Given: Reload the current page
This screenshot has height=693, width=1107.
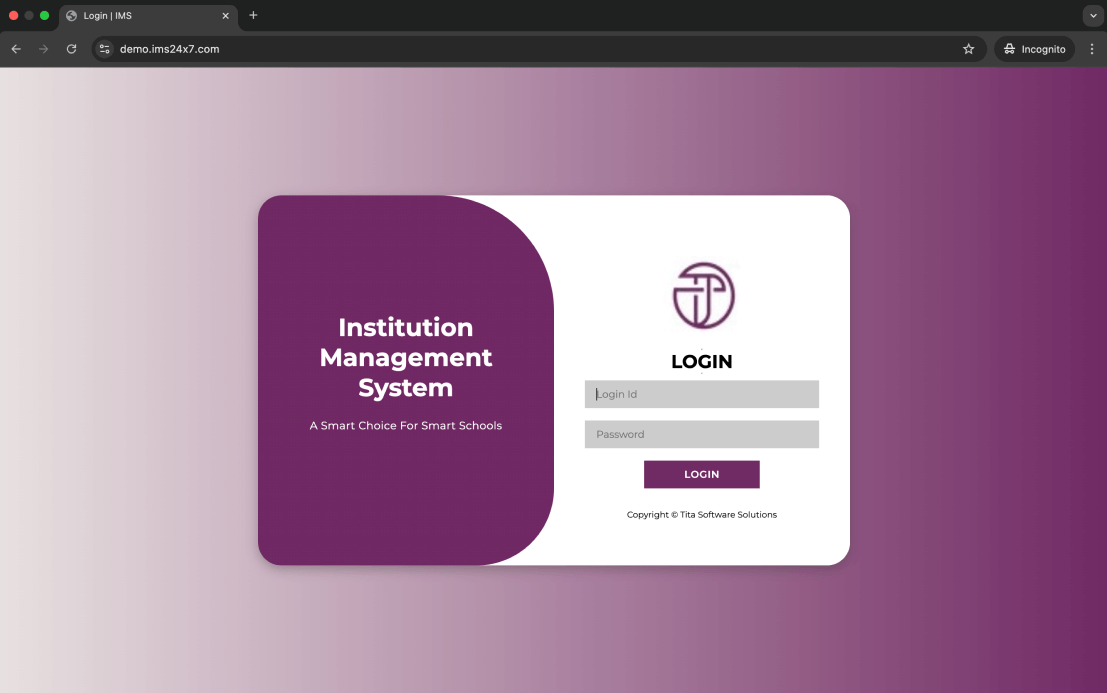Looking at the screenshot, I should pyautogui.click(x=71, y=49).
